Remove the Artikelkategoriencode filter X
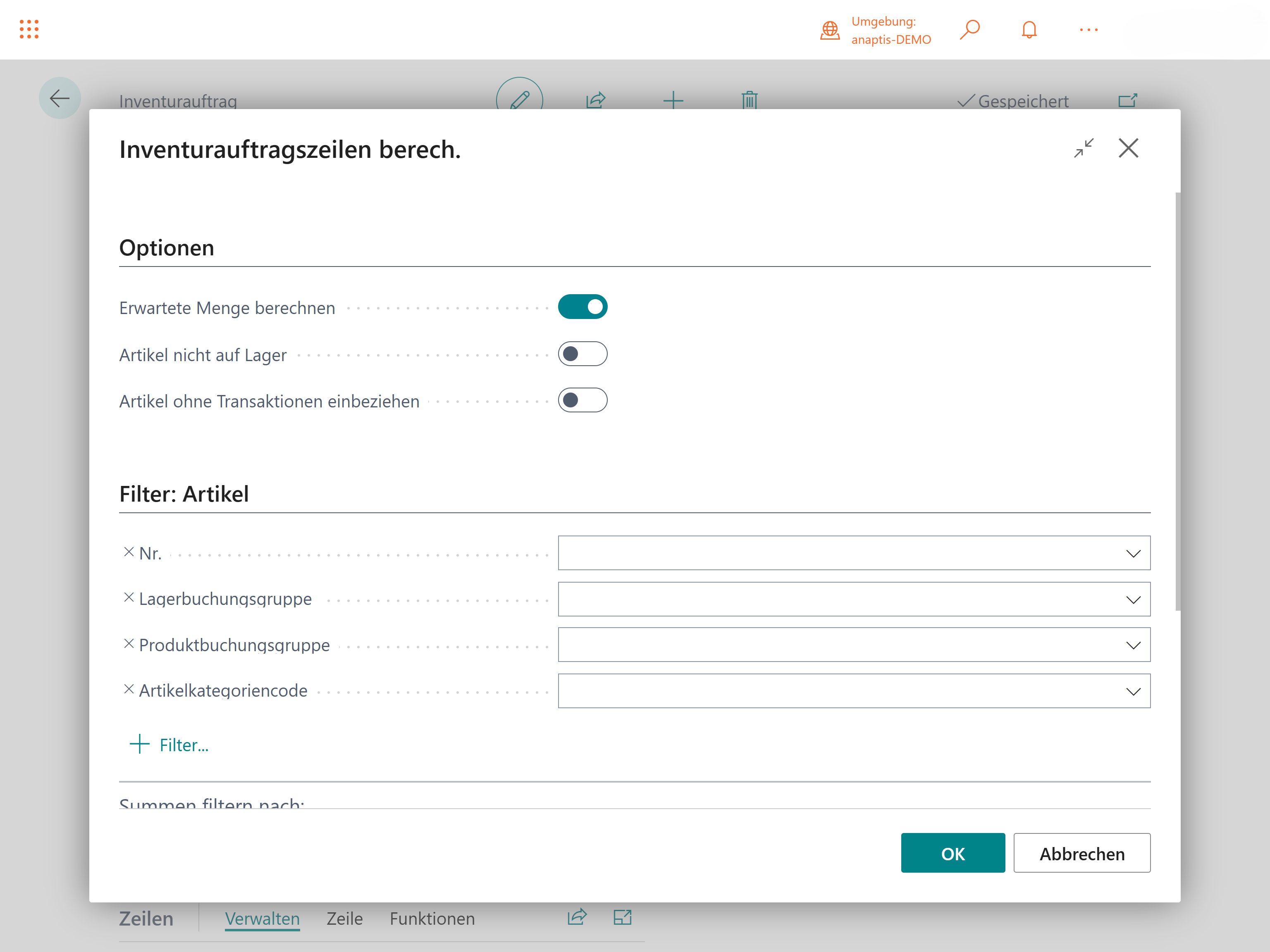The height and width of the screenshot is (952, 1270). click(x=129, y=689)
